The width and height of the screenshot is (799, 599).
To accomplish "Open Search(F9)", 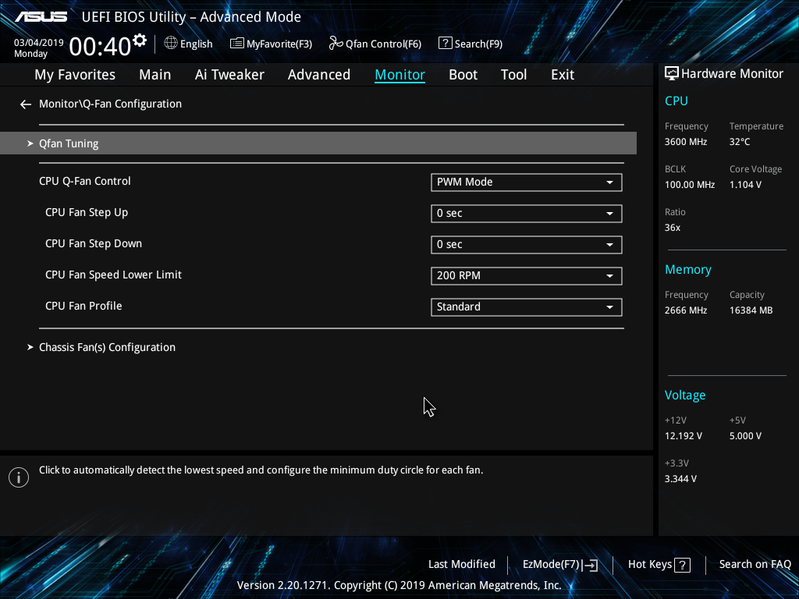I will [x=470, y=44].
